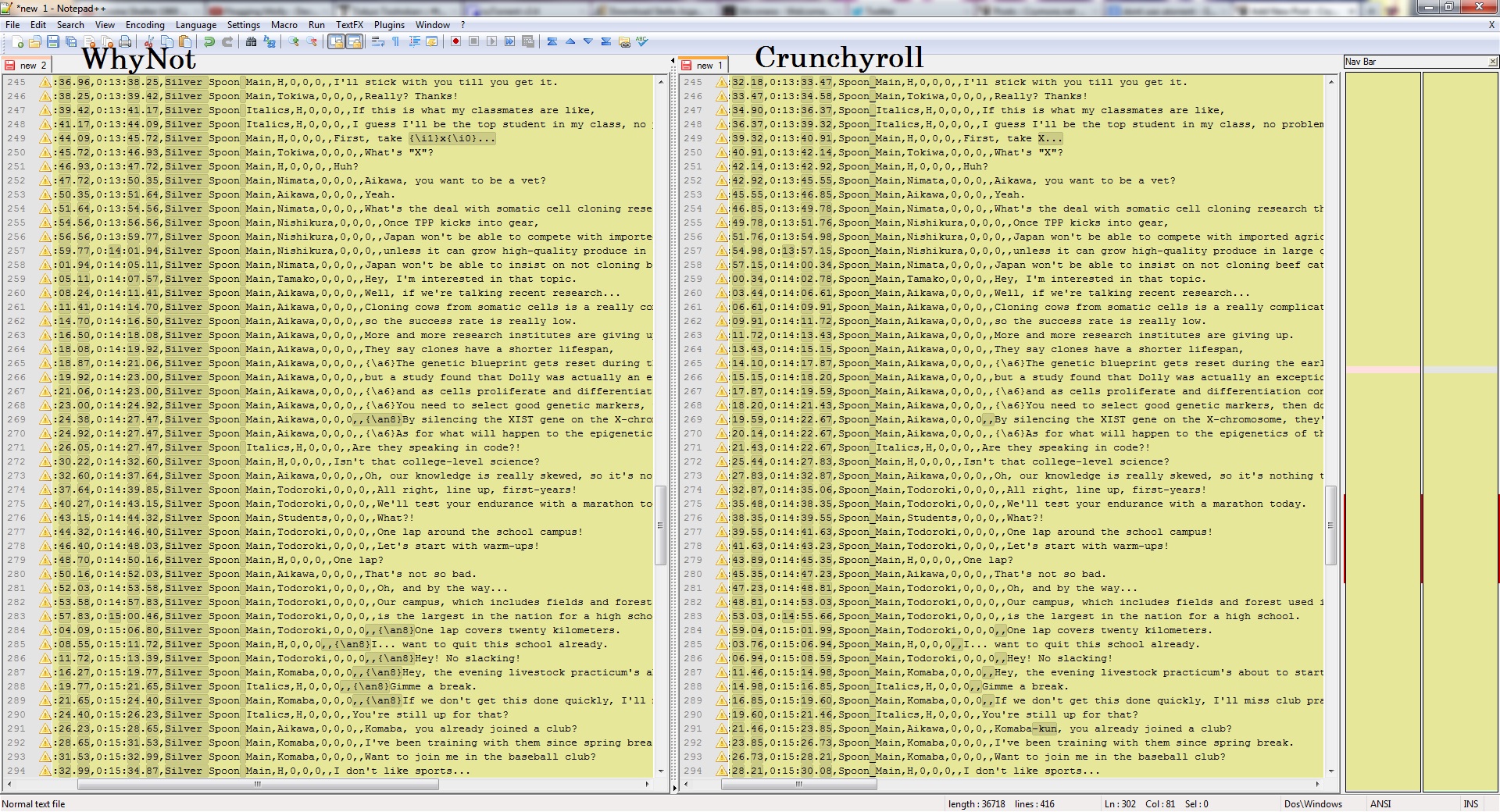Viewport: 1500px width, 812px height.
Task: Click the Stop Recording macro icon
Action: tap(473, 41)
